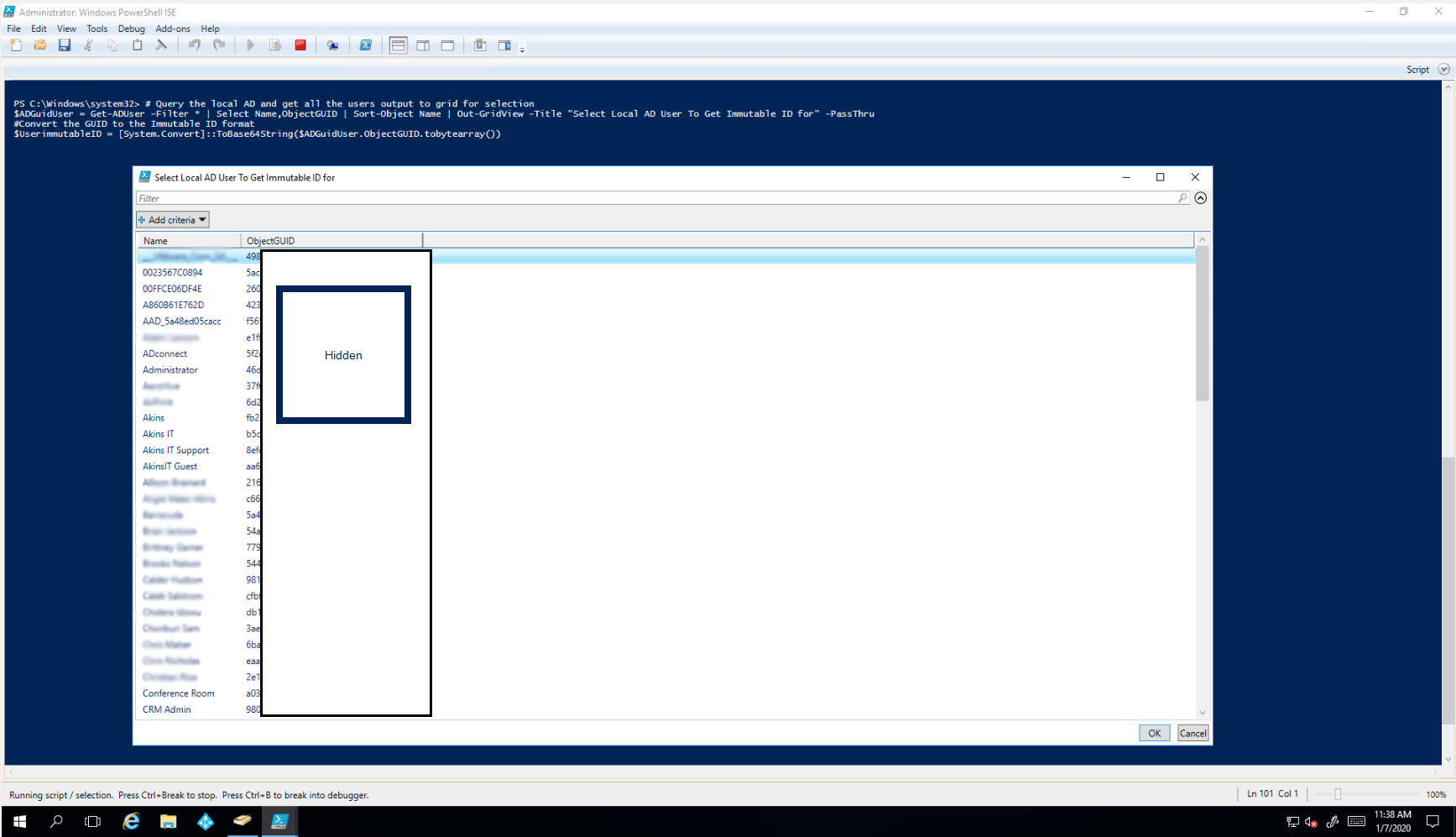Confirm user selection with OK

[x=1154, y=732]
